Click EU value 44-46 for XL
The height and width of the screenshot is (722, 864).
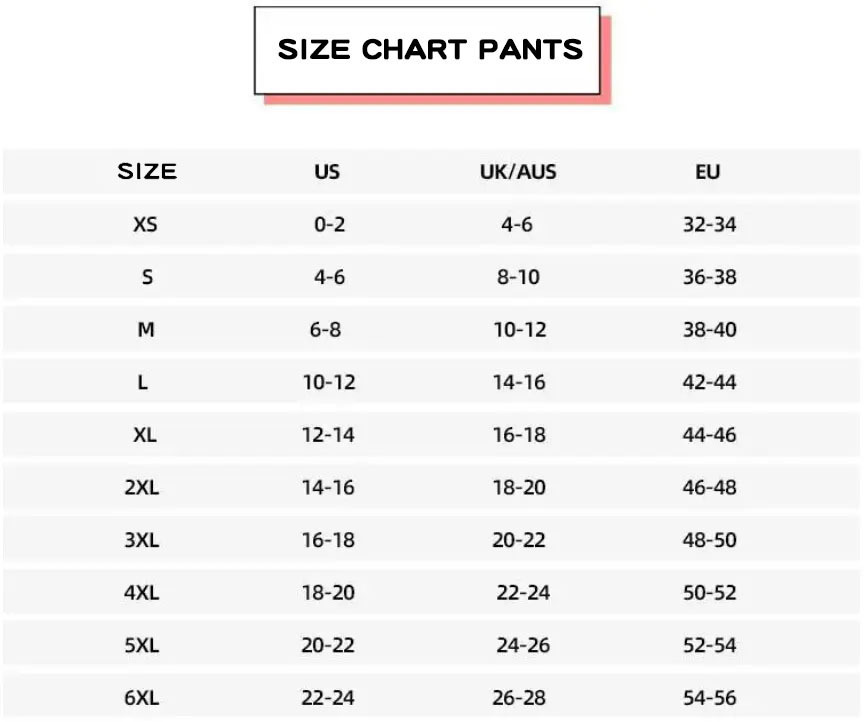click(709, 435)
